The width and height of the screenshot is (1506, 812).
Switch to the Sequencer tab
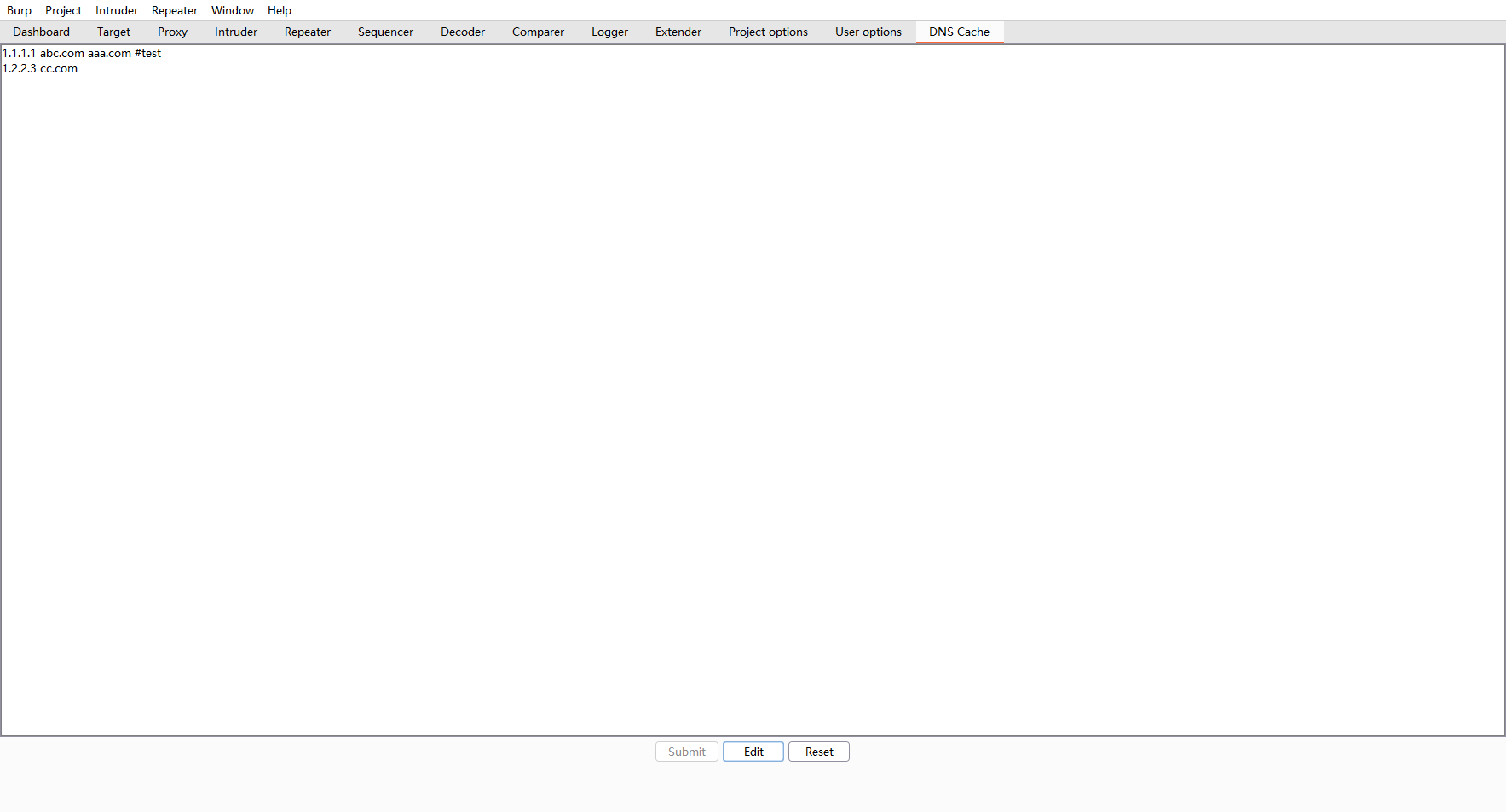tap(385, 32)
